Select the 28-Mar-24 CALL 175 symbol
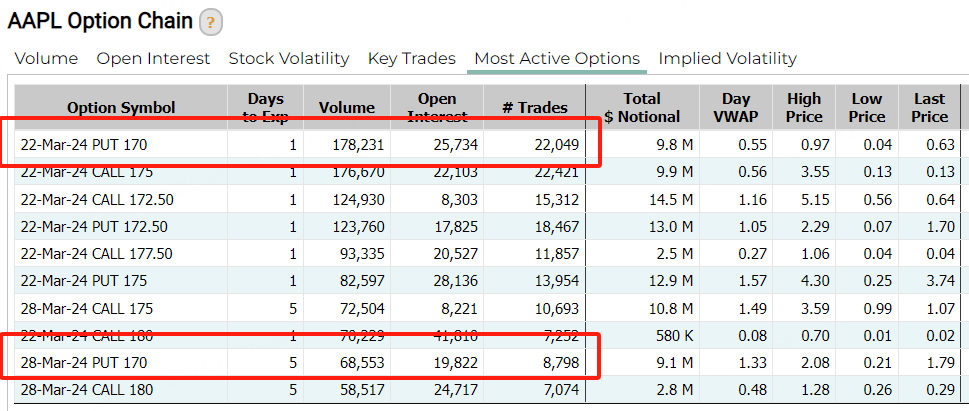Image resolution: width=969 pixels, height=411 pixels. [x=87, y=308]
